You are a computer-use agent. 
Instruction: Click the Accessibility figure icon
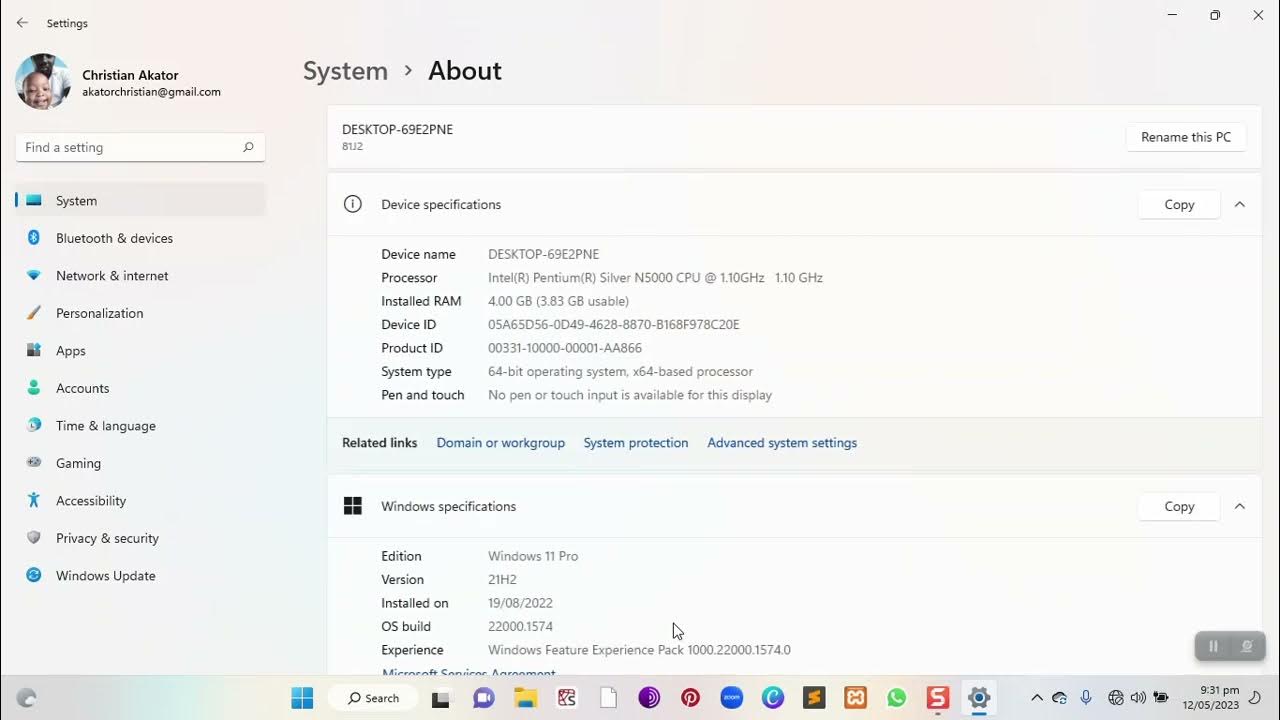(x=34, y=500)
